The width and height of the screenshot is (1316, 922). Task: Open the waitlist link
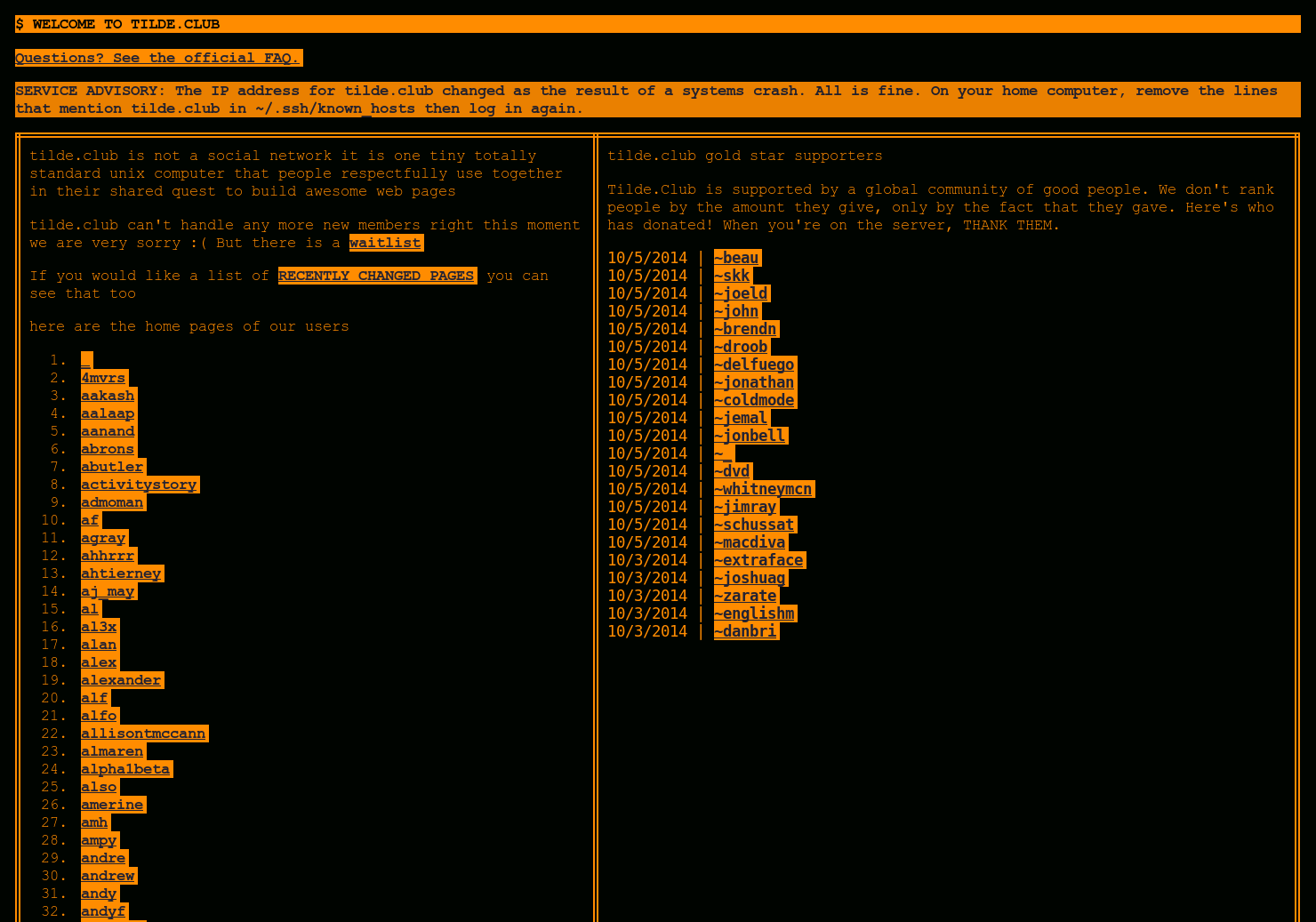tap(385, 243)
